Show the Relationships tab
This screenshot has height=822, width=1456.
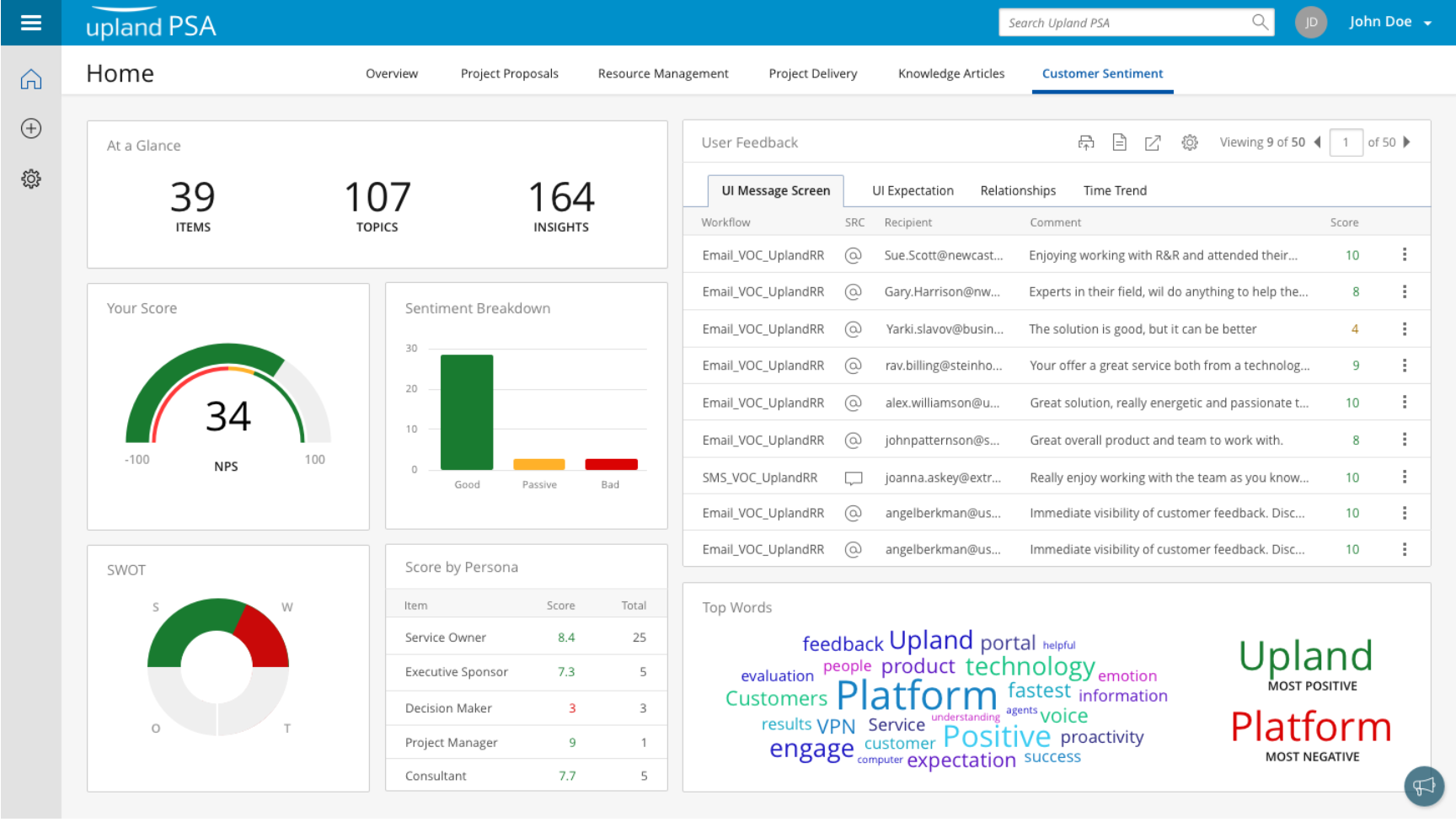1018,190
